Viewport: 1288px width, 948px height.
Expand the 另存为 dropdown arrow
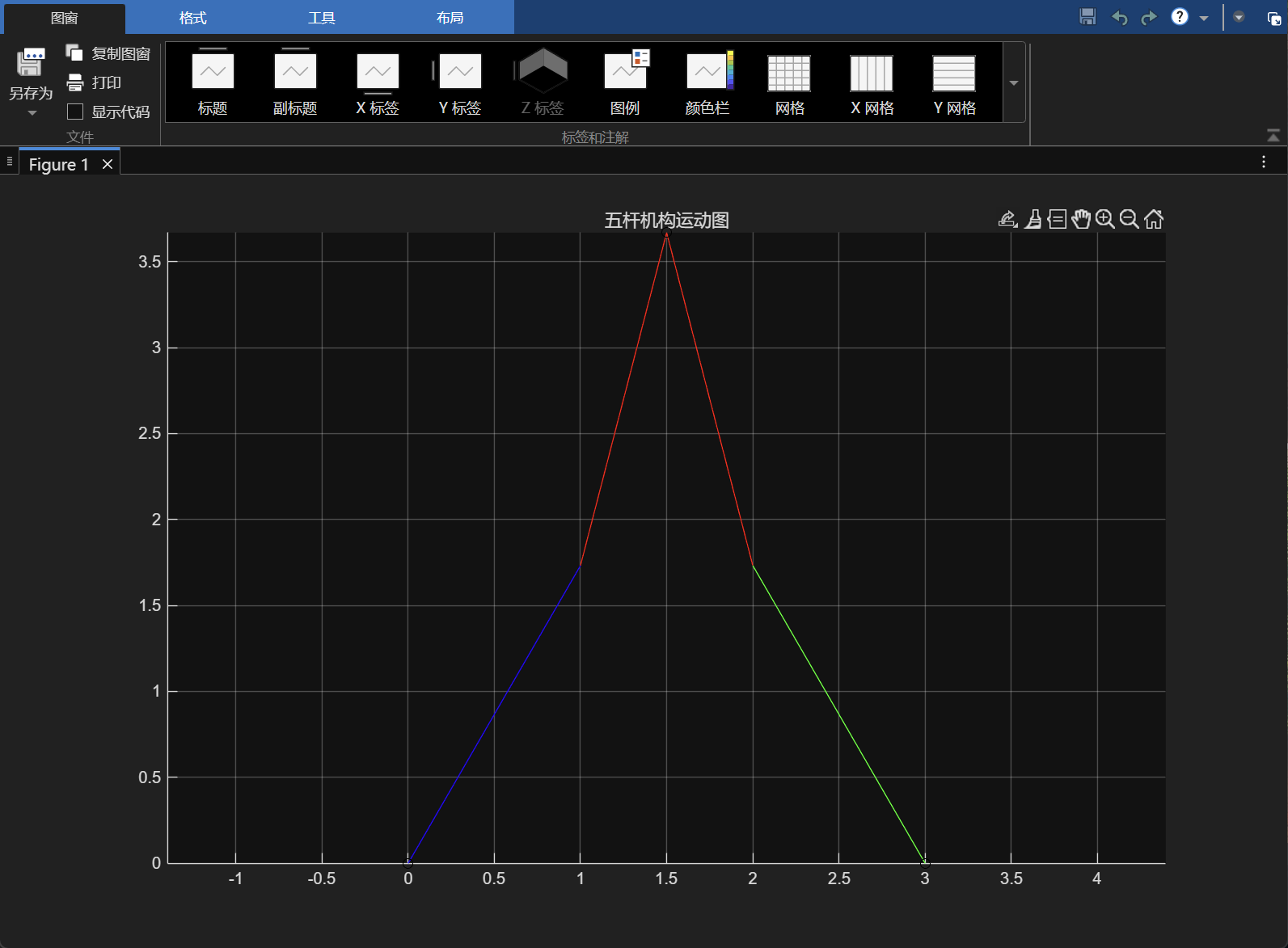pyautogui.click(x=32, y=113)
